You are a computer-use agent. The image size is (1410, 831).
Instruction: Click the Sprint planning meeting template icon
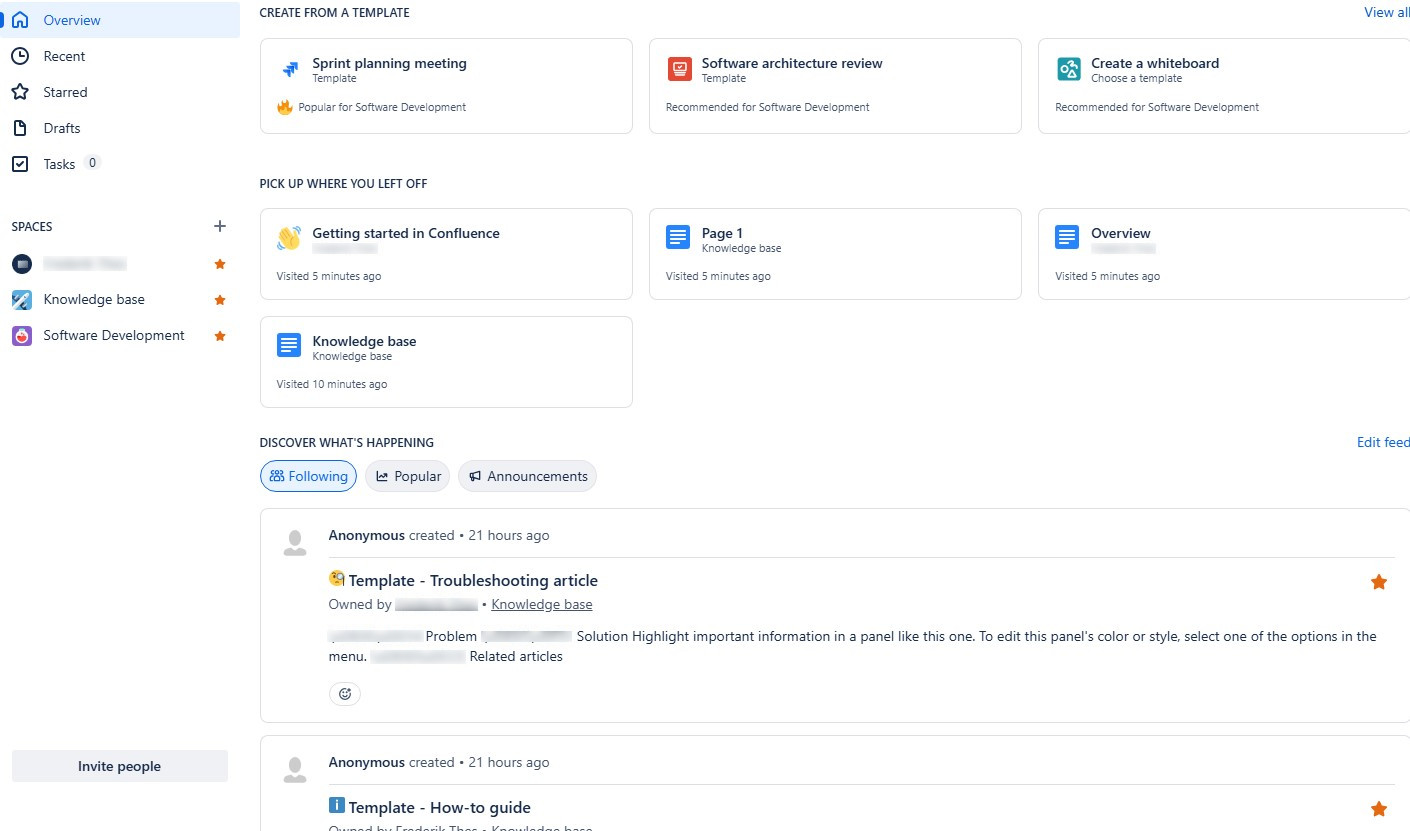pyautogui.click(x=290, y=69)
